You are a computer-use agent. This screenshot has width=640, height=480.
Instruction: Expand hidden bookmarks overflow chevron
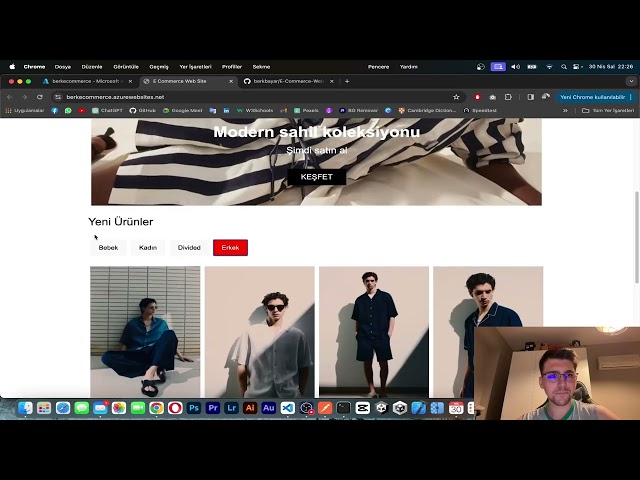[x=565, y=110]
